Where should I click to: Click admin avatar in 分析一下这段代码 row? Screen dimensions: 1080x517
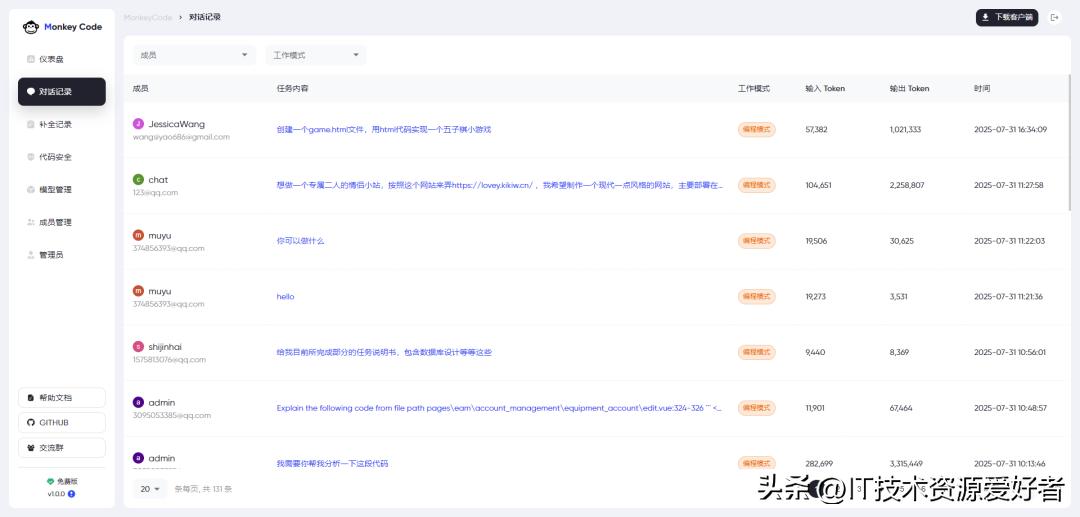tap(138, 458)
